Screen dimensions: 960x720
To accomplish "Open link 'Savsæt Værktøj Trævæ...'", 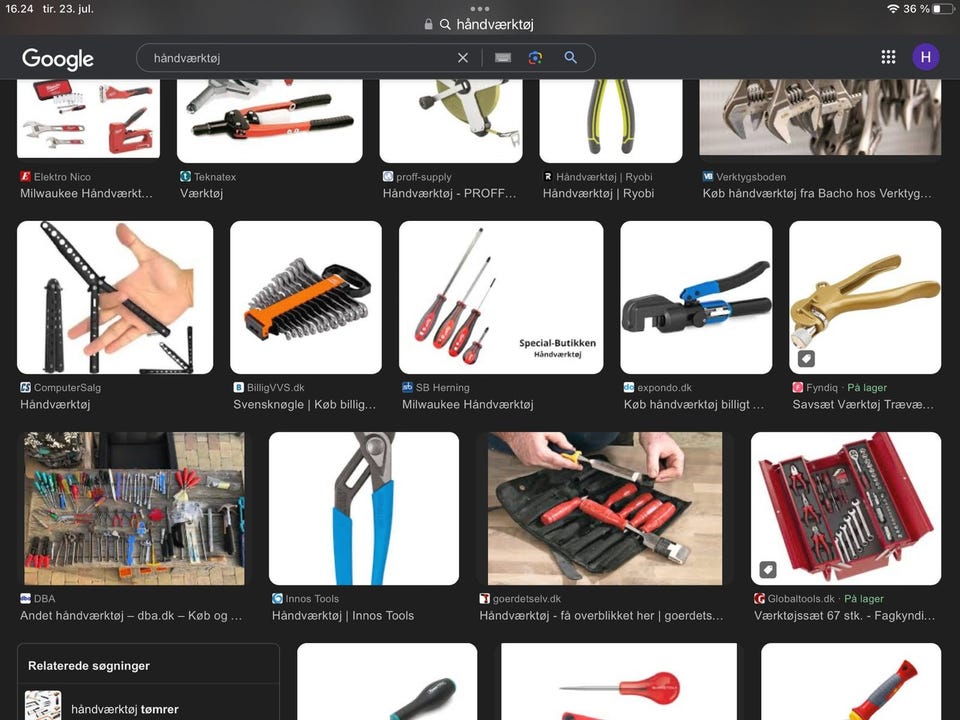I will tap(863, 405).
